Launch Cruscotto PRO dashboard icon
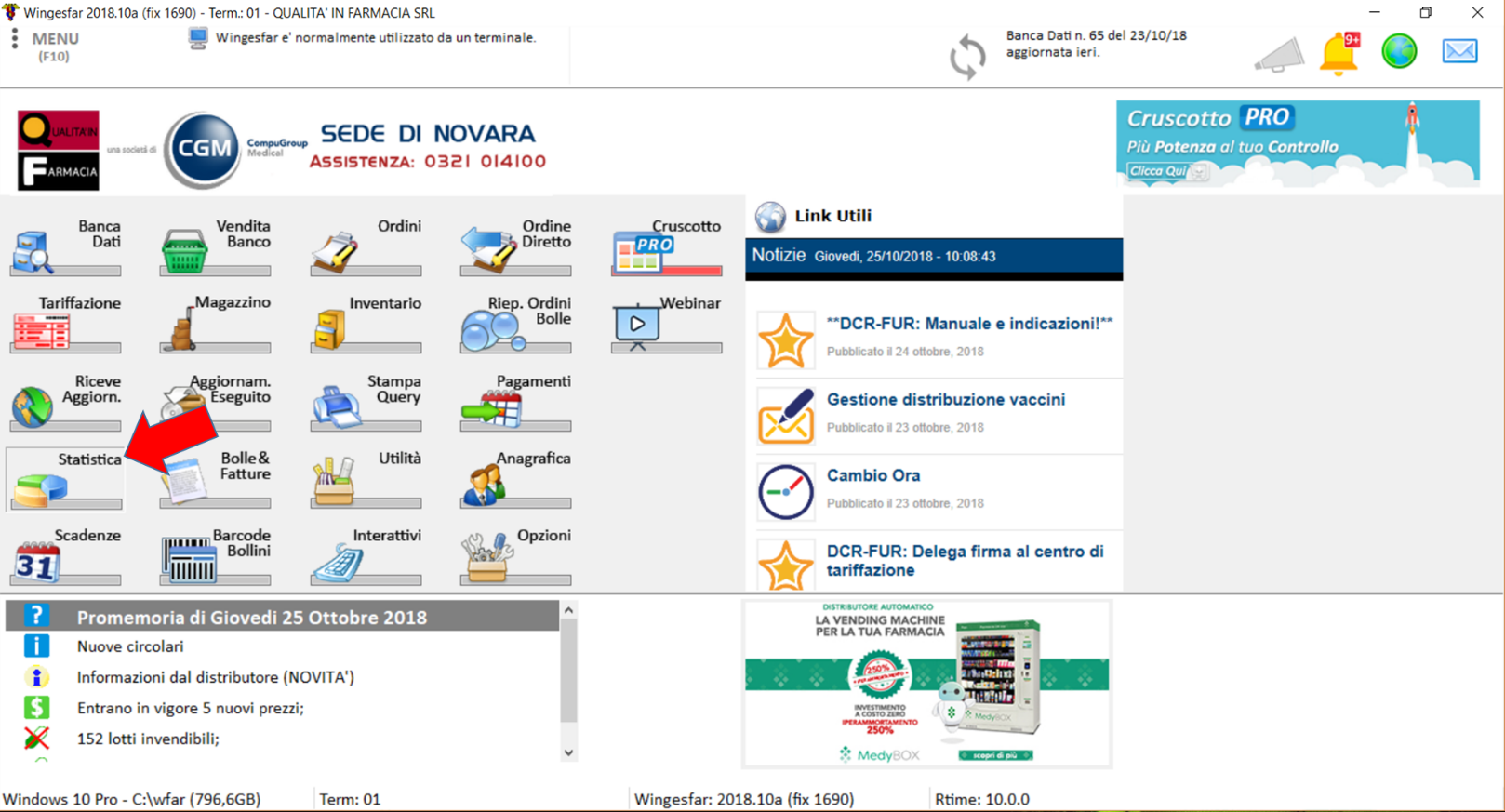 (x=642, y=251)
